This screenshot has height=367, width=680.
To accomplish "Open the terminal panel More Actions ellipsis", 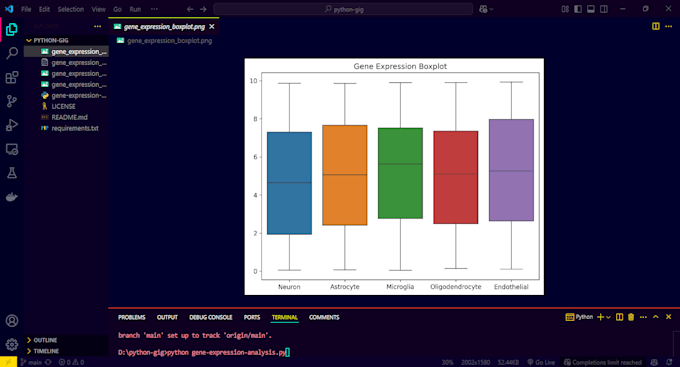I will (643, 317).
